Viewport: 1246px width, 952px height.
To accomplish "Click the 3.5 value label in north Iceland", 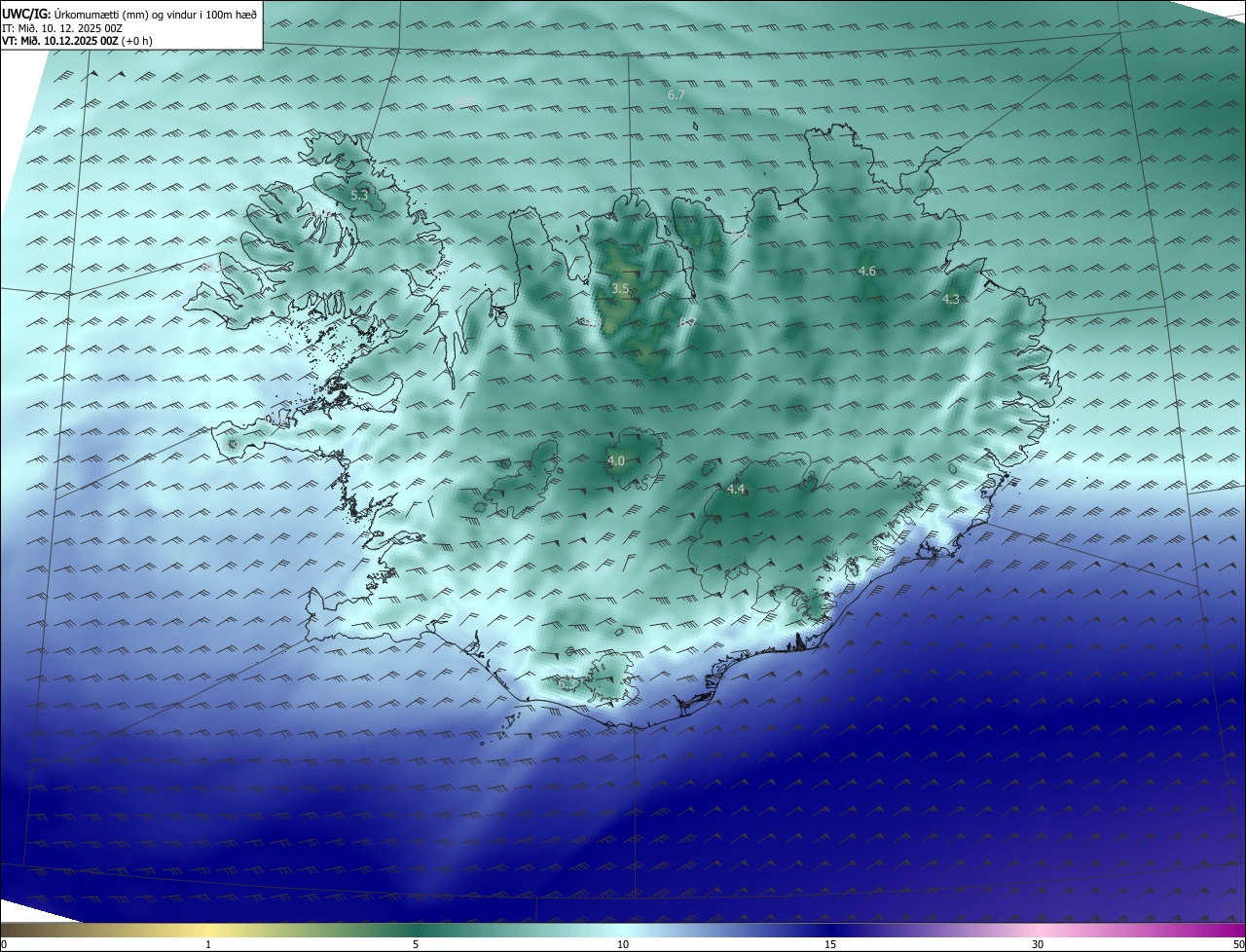I will (x=620, y=288).
